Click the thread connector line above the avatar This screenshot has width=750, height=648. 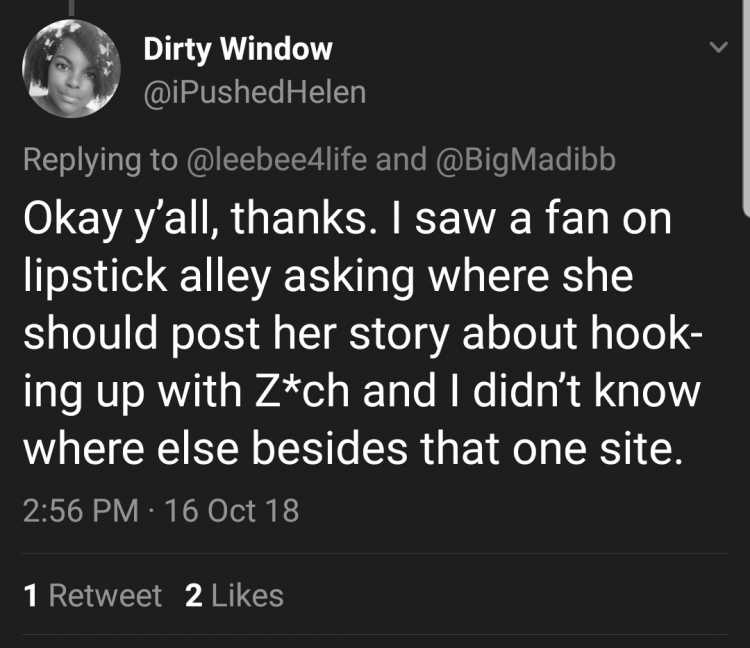(72, 9)
